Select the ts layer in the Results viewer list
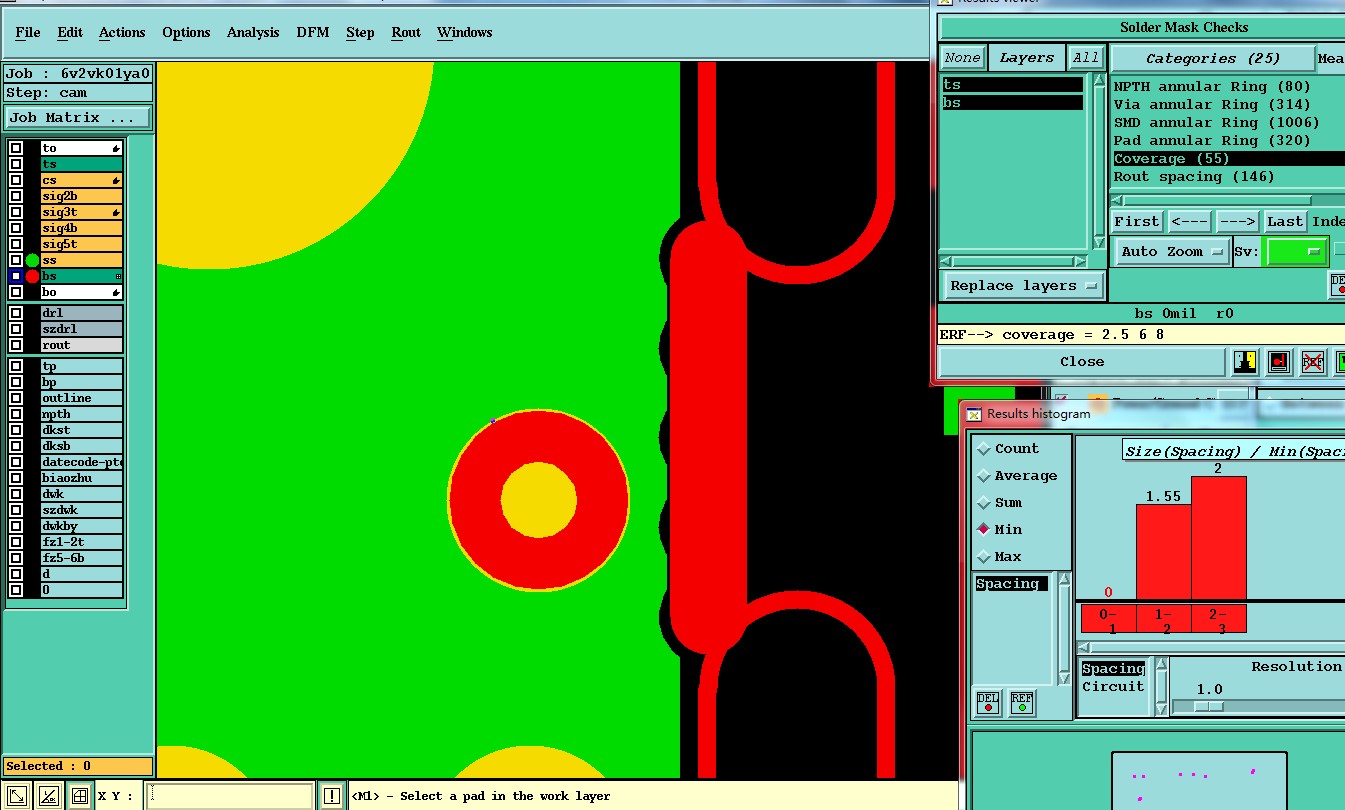 pyautogui.click(x=1013, y=85)
